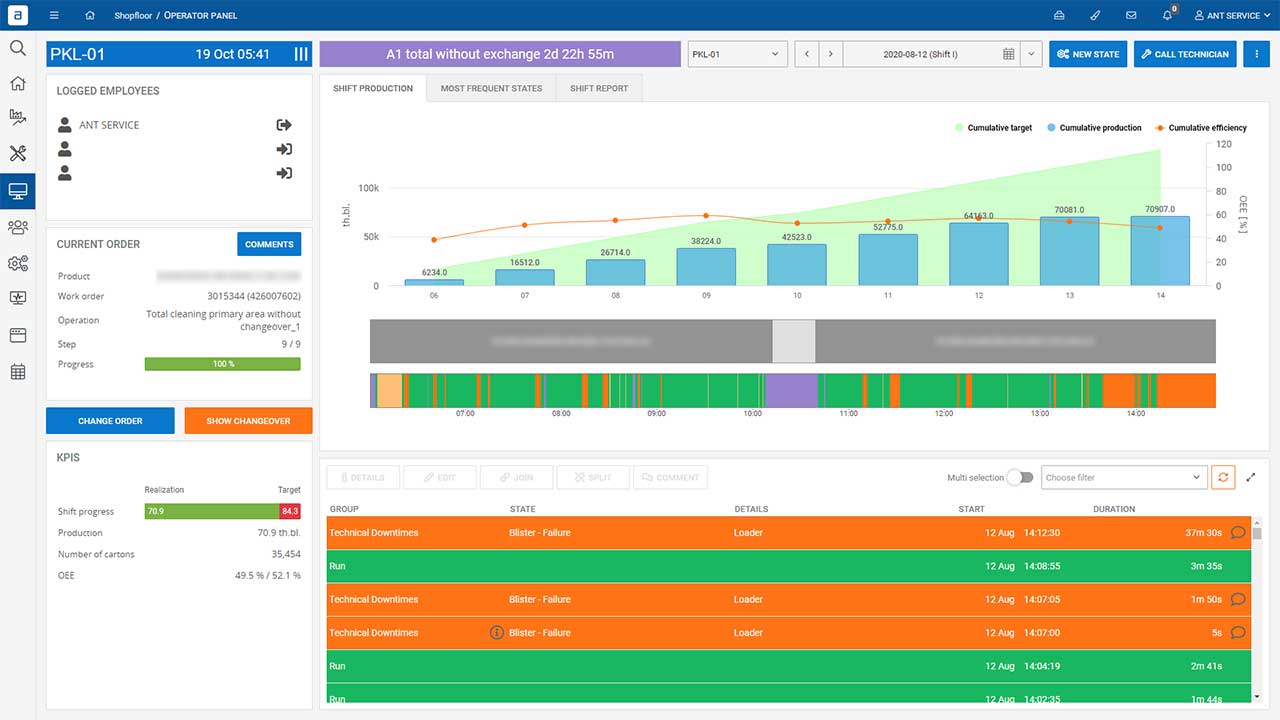
Task: Open the calendar date picker icon
Action: click(1009, 54)
